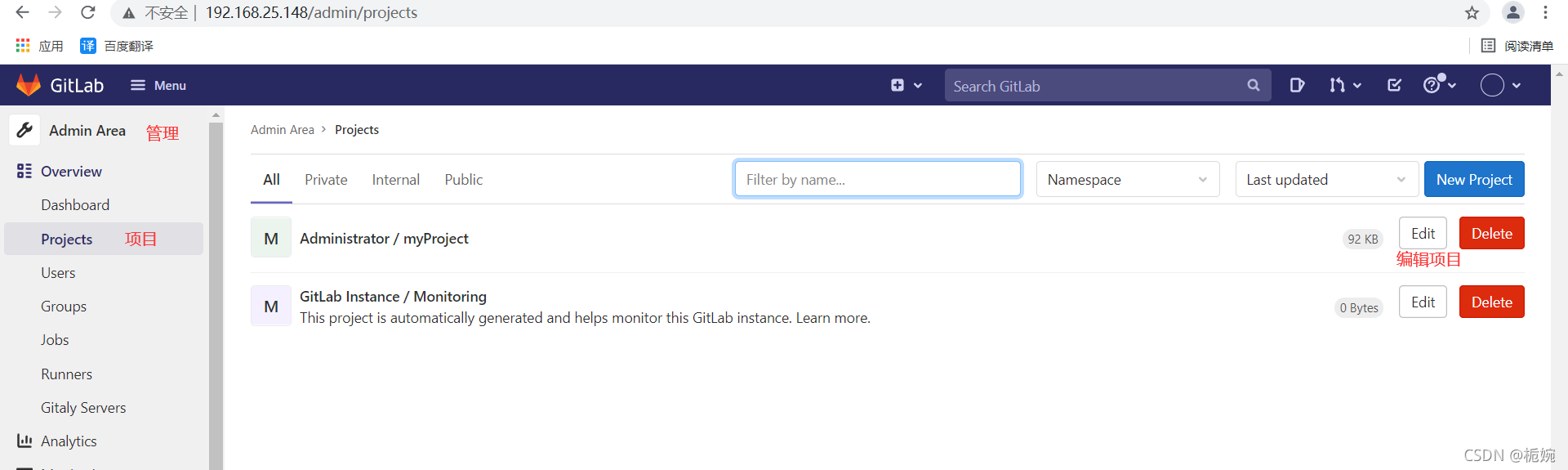1568x470 pixels.
Task: Bookmark this page with star icon
Action: tap(1472, 12)
